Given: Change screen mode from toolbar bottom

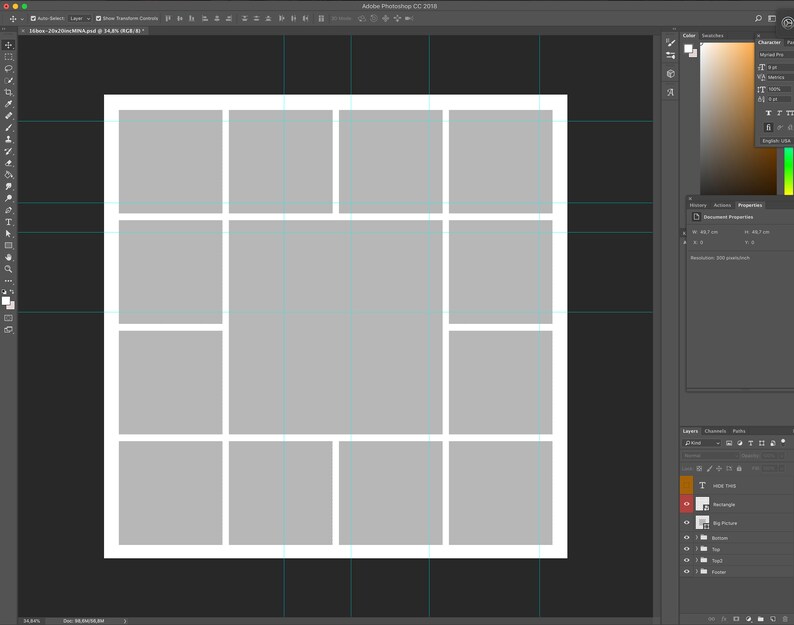Looking at the screenshot, I should pos(9,330).
